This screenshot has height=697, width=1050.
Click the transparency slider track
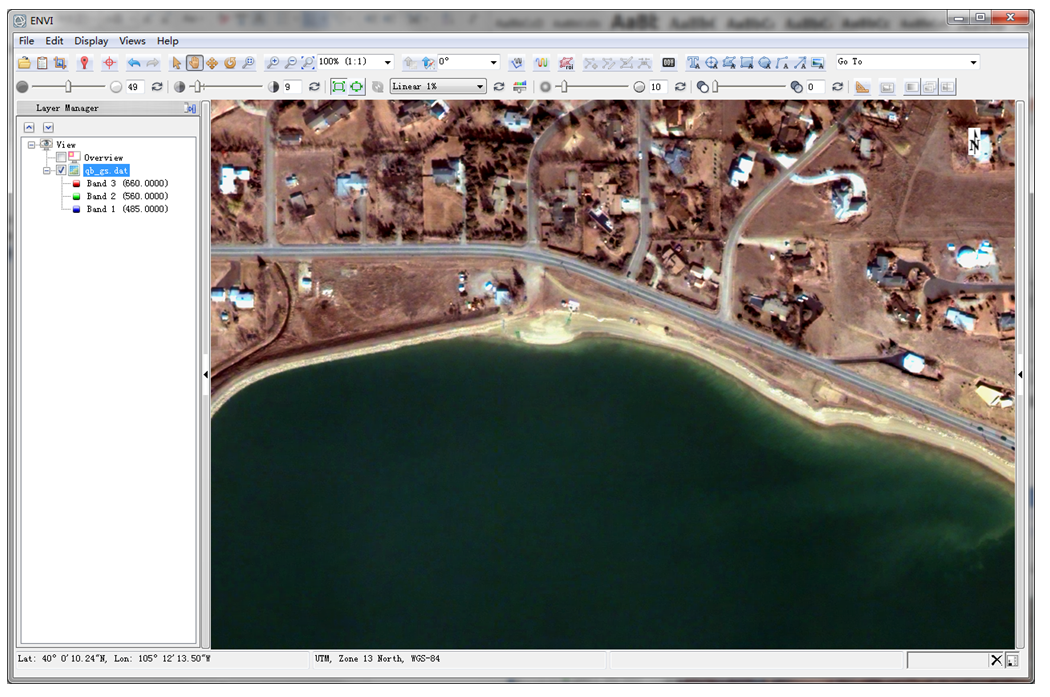click(x=749, y=87)
